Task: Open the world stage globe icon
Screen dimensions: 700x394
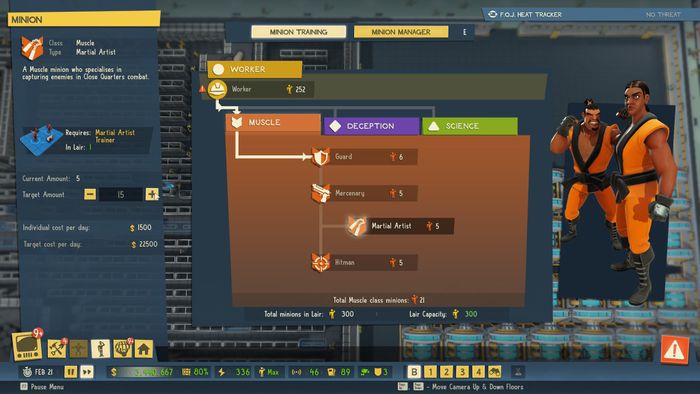Action: tap(122, 349)
